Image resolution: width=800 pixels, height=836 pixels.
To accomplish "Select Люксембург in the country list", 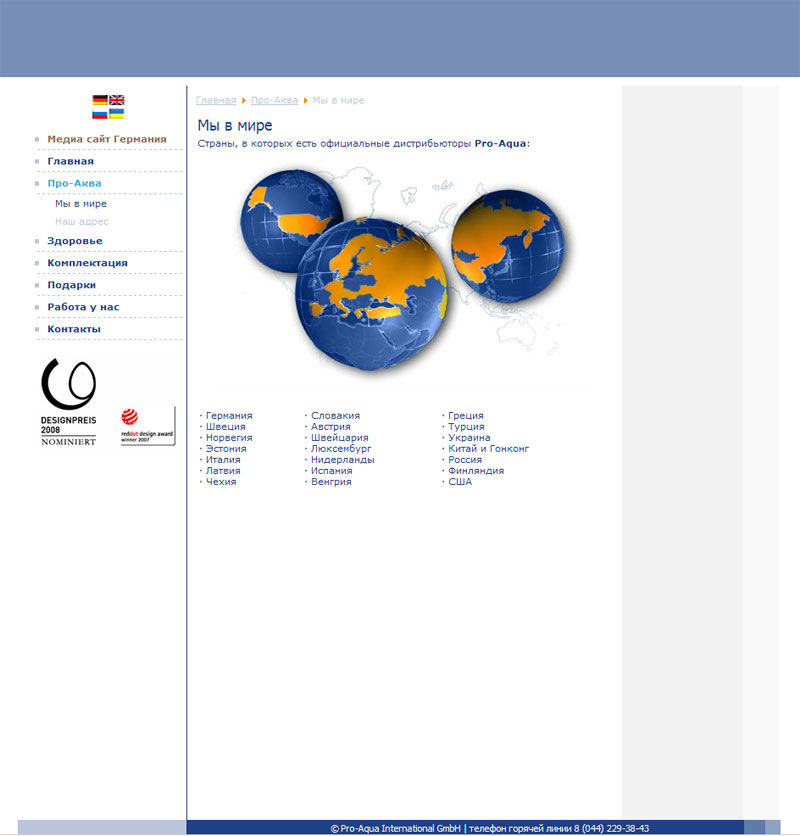I will (341, 449).
